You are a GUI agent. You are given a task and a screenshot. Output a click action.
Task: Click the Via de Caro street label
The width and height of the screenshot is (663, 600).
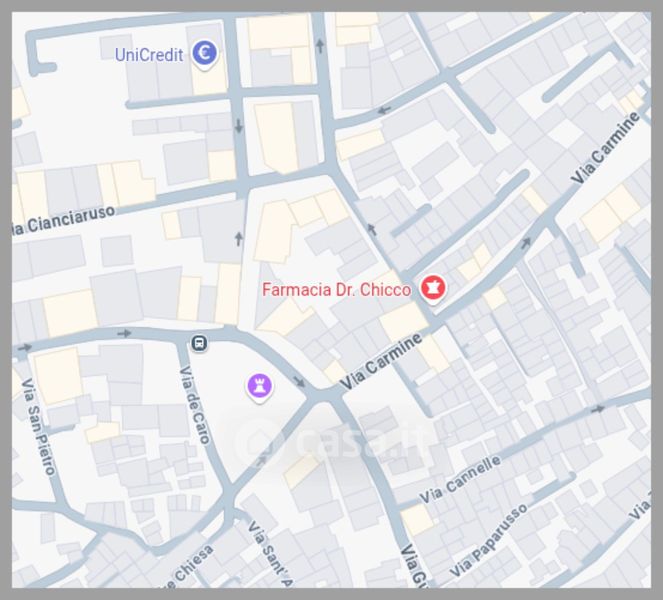pos(195,405)
